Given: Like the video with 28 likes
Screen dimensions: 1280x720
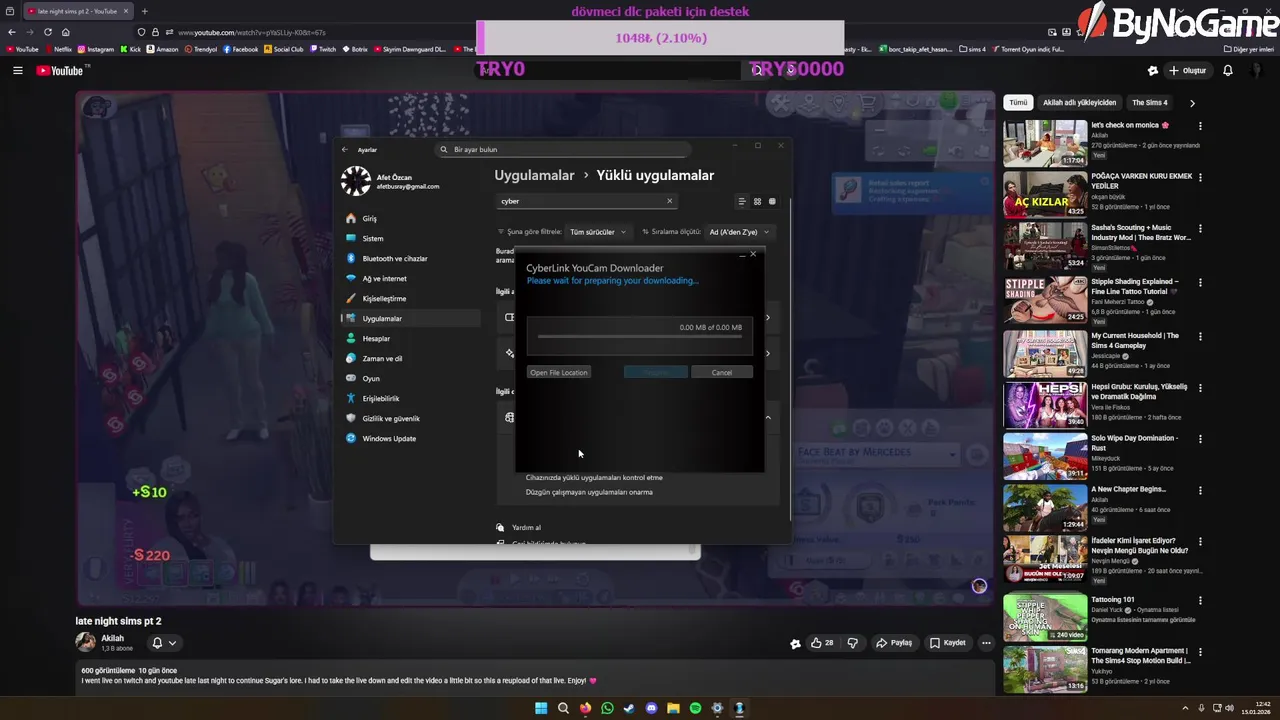Looking at the screenshot, I should coord(823,643).
